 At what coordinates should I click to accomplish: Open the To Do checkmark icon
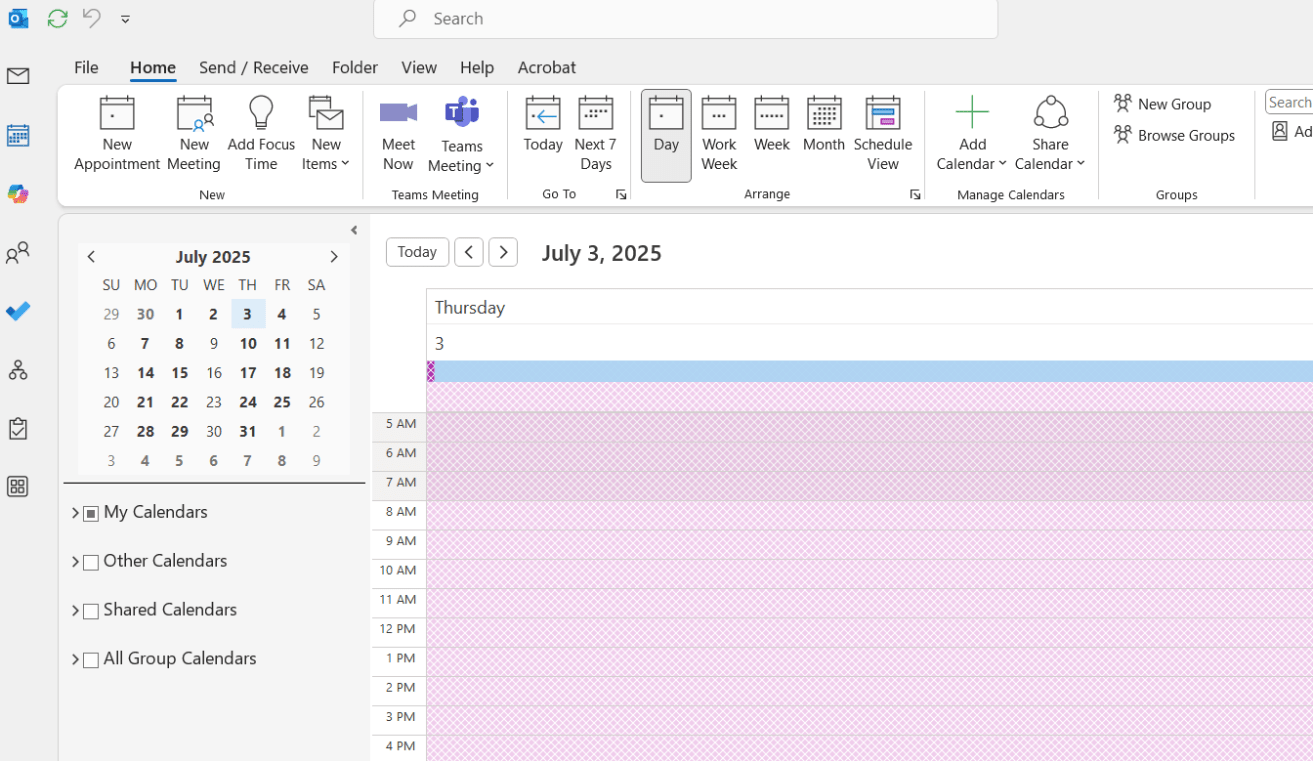pos(18,311)
